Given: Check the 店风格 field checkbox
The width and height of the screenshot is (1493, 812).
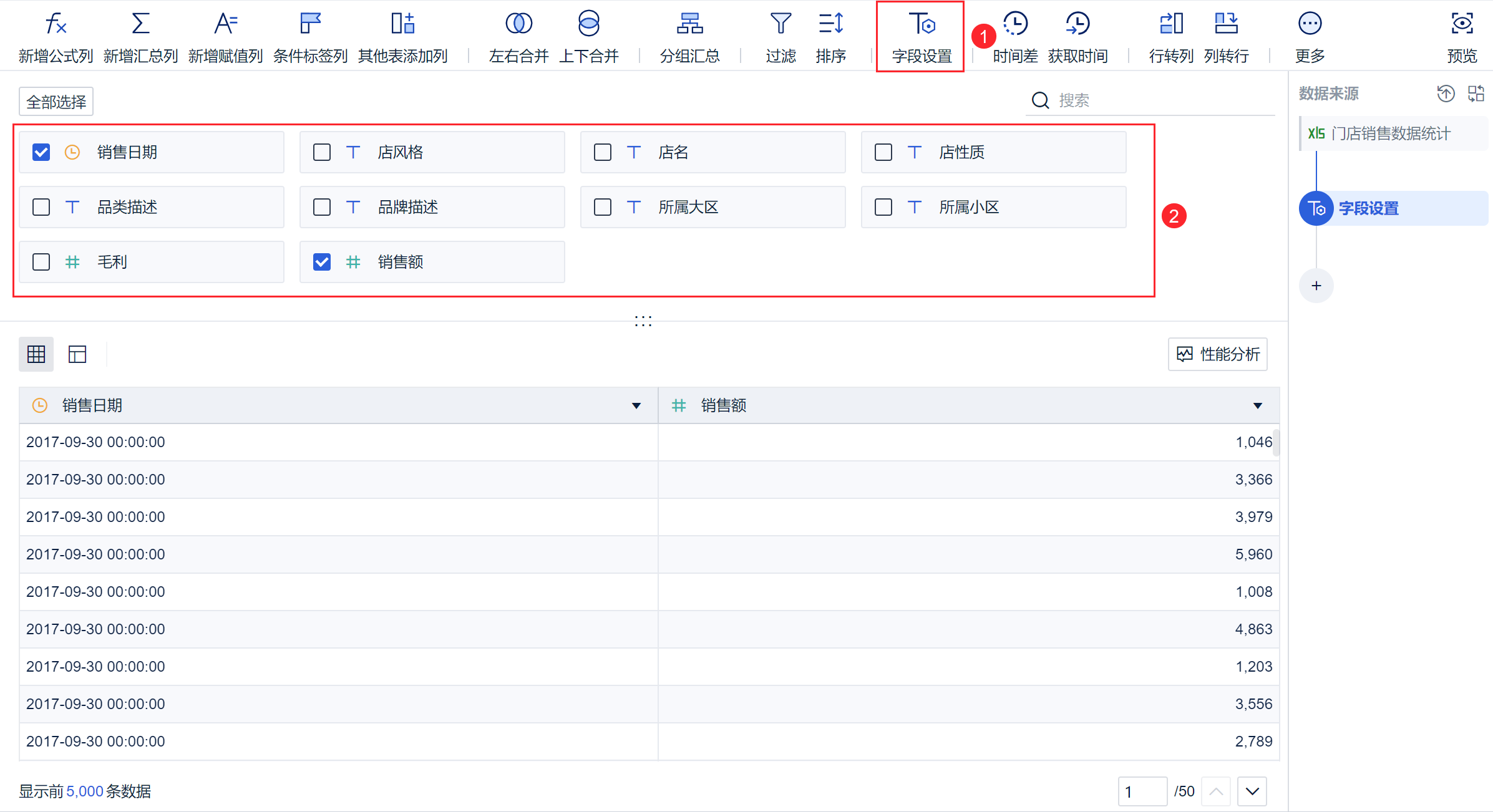Looking at the screenshot, I should coord(322,152).
